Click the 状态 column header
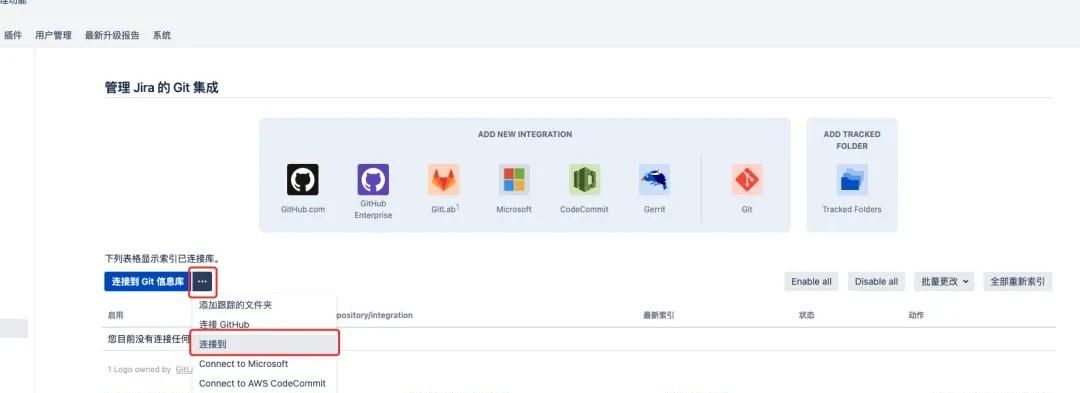This screenshot has width=1080, height=393. pos(807,315)
